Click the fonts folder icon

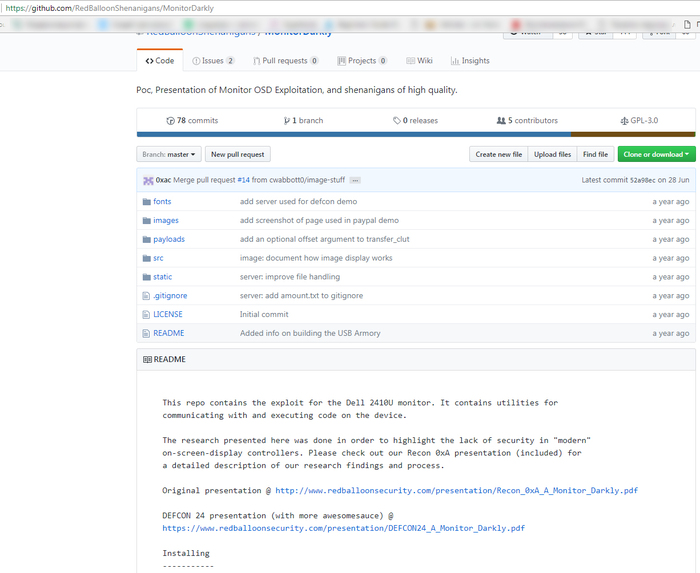(x=145, y=201)
